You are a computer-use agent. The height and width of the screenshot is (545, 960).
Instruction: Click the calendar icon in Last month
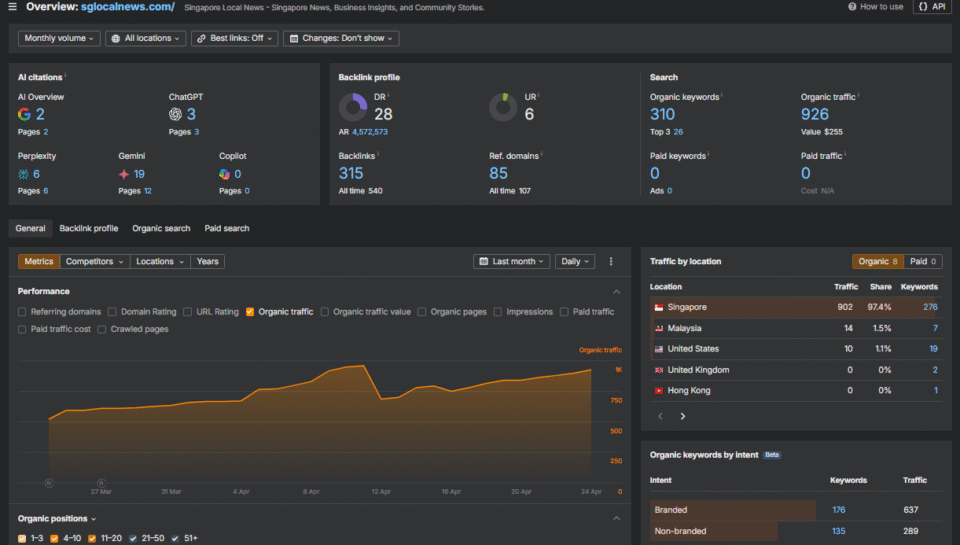click(x=484, y=261)
